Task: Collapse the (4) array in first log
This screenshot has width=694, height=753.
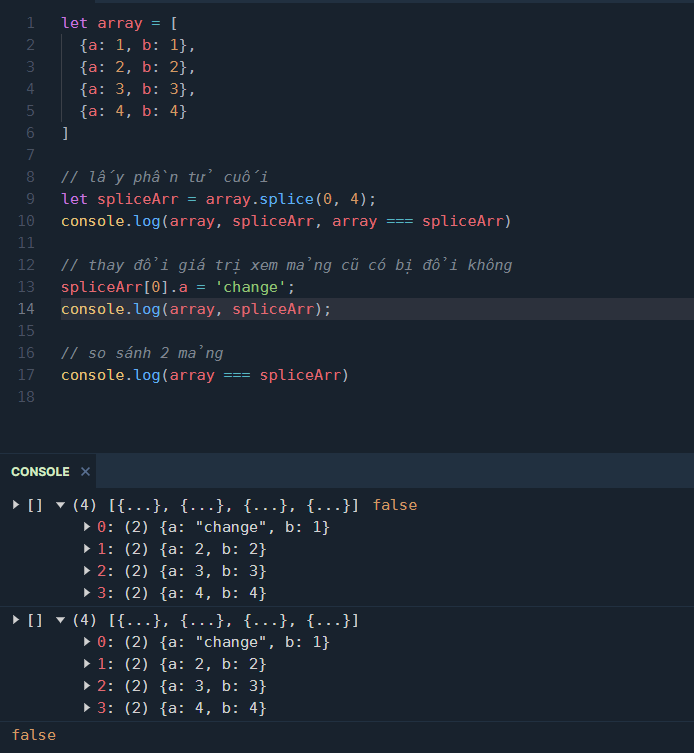Action: point(61,505)
